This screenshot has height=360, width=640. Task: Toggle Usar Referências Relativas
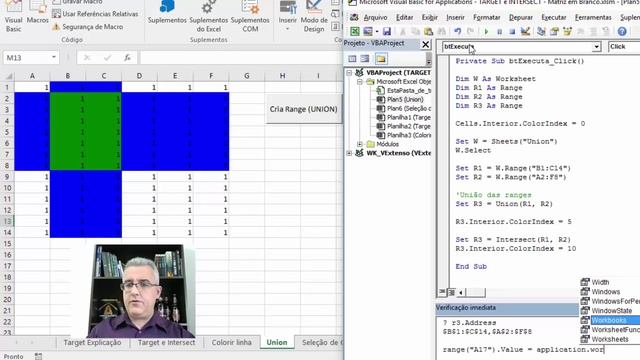click(x=95, y=14)
